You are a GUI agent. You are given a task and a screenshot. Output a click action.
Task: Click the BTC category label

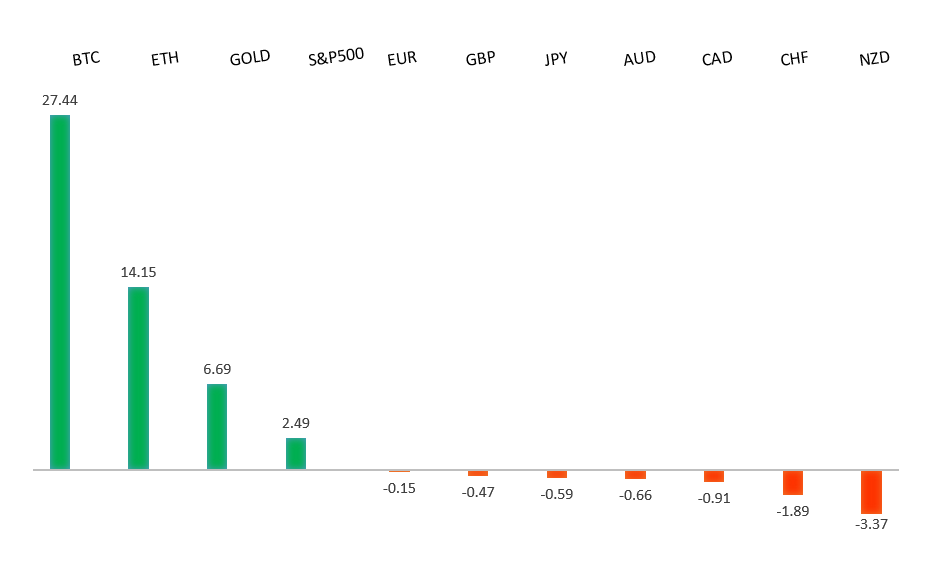click(x=86, y=59)
